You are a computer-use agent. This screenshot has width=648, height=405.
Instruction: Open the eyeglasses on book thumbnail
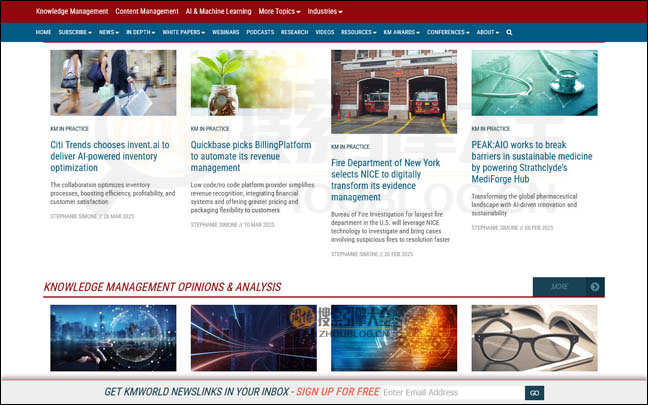pos(534,338)
